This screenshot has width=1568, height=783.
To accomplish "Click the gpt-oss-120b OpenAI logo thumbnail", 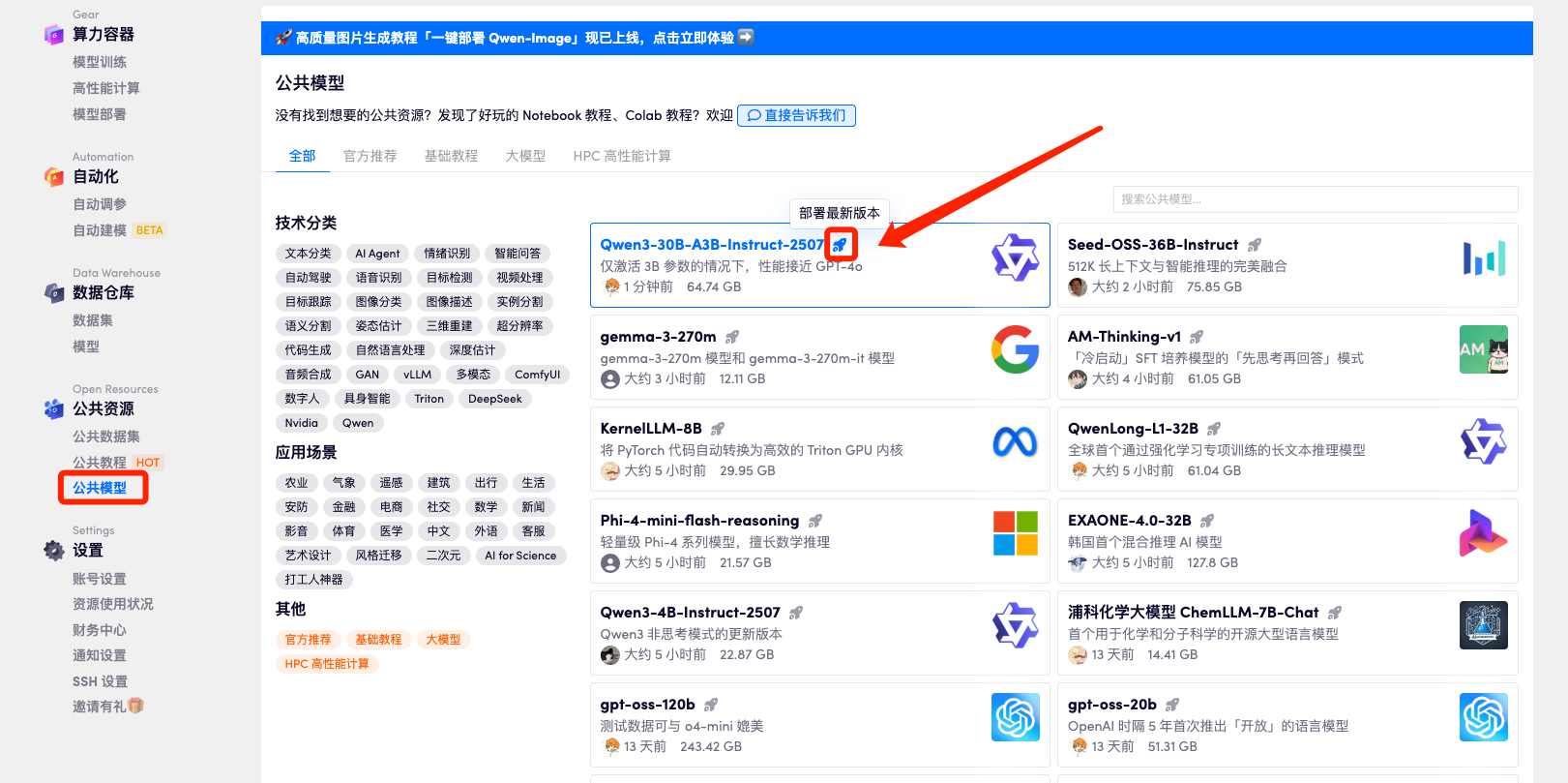I will [1016, 717].
